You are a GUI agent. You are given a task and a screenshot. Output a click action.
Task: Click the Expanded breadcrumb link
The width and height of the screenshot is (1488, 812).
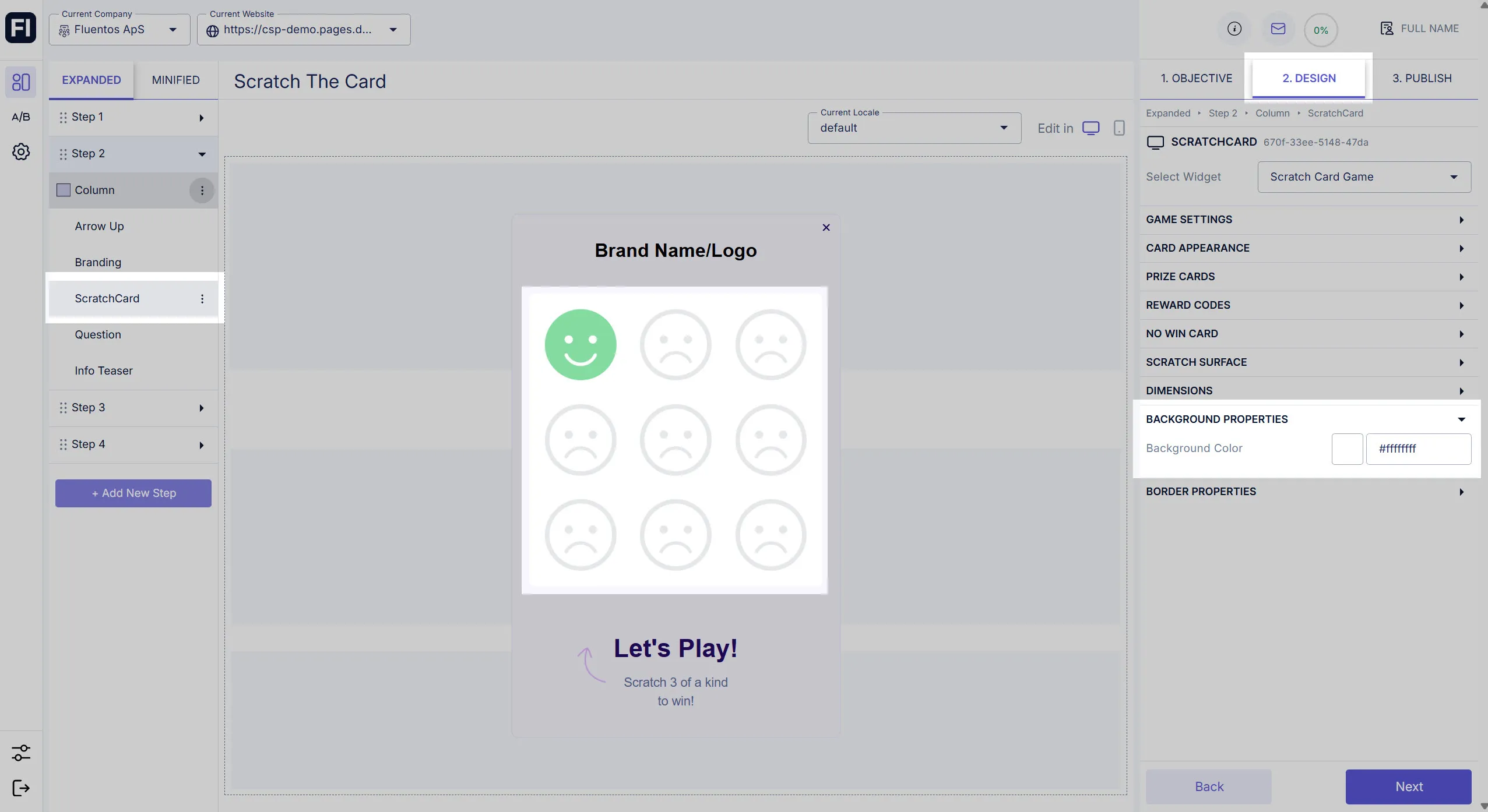coord(1168,114)
